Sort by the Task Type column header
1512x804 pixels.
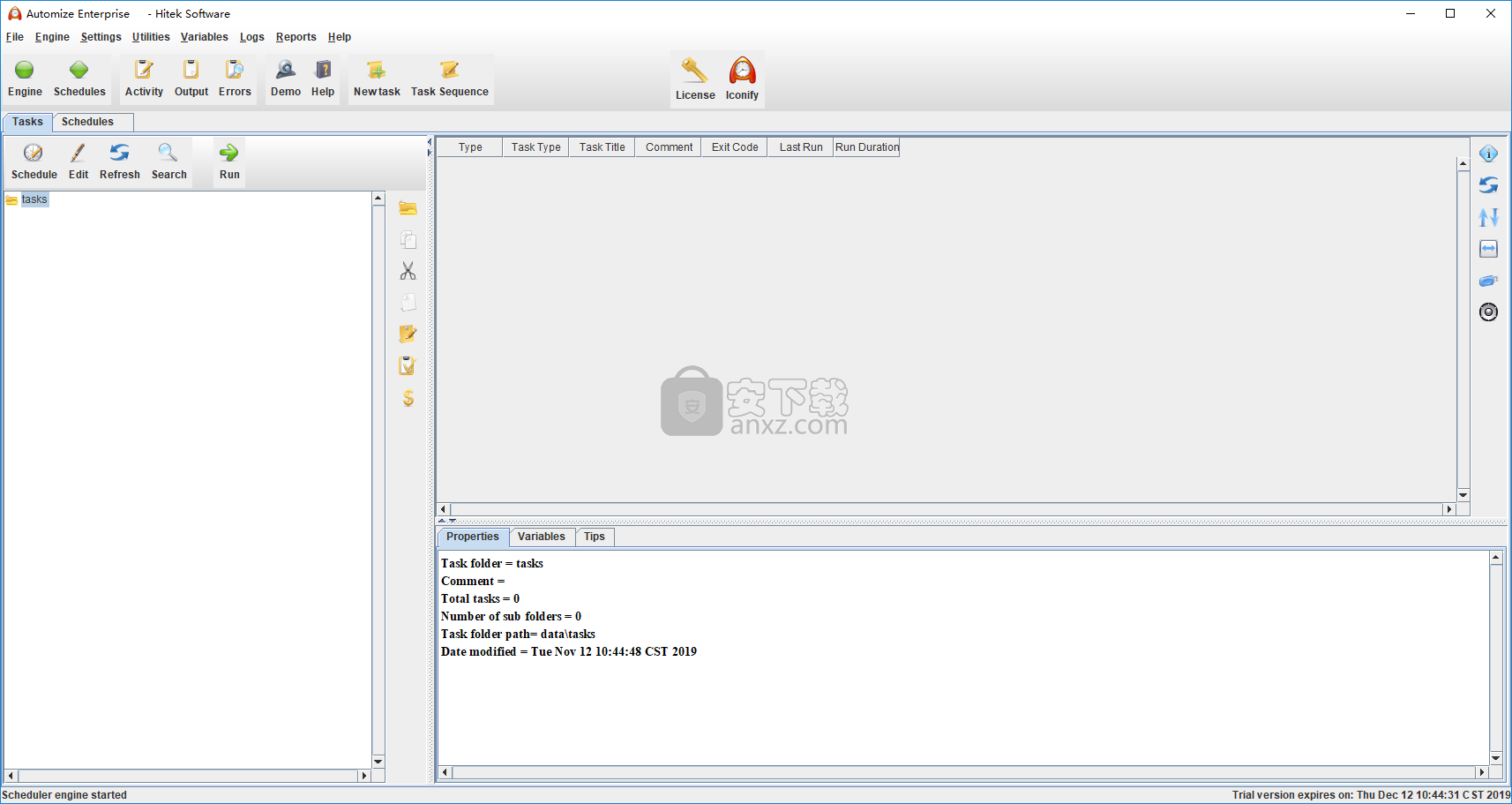tap(536, 147)
